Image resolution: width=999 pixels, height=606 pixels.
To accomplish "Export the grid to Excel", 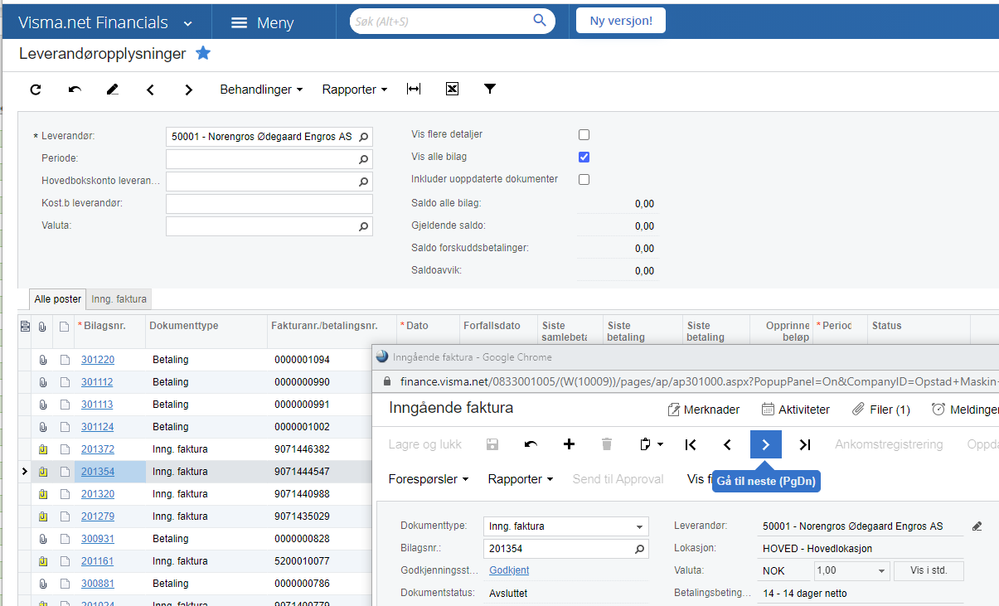I will pyautogui.click(x=452, y=89).
